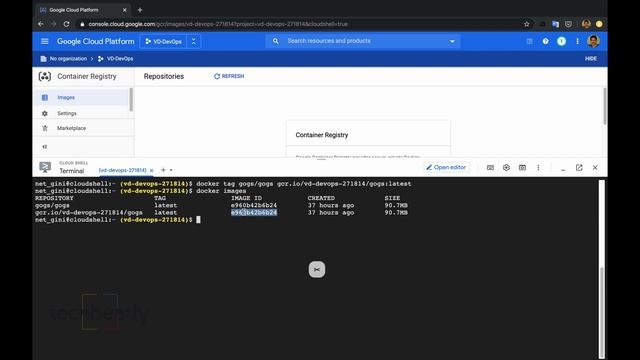The image size is (640, 360).
Task: Close the Cloud Shell panel
Action: 595,168
